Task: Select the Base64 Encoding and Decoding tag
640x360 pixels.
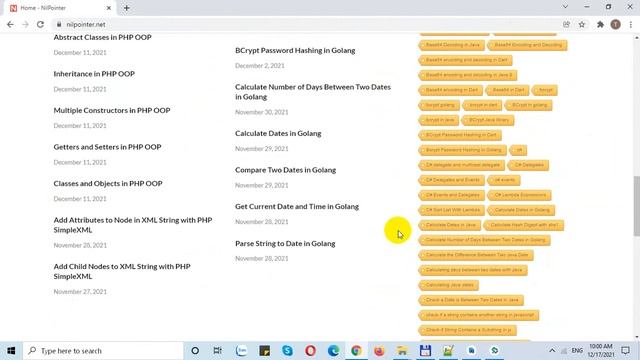Action: click(x=528, y=45)
